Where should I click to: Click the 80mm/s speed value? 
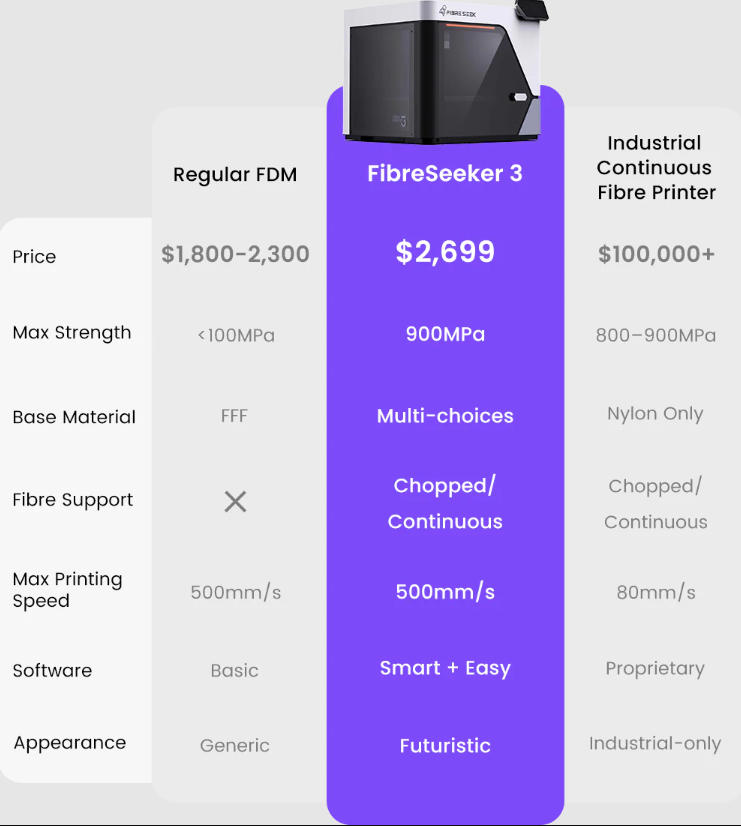[656, 593]
